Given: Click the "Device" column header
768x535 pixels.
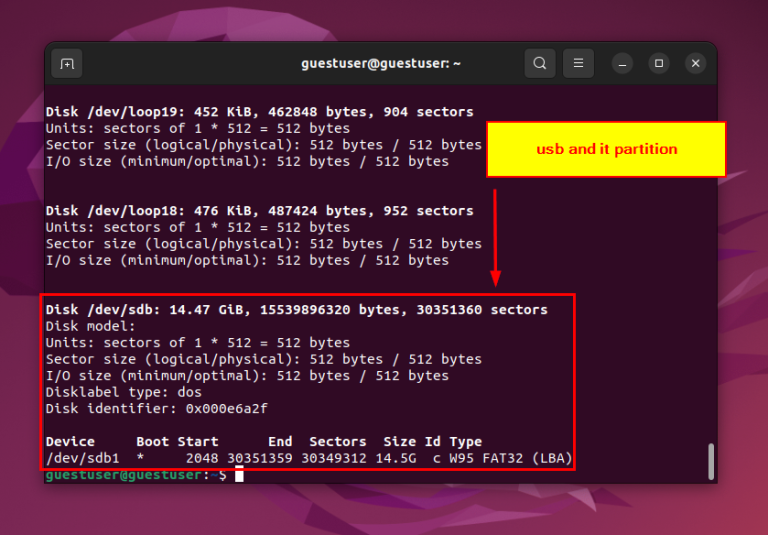Looking at the screenshot, I should [70, 441].
